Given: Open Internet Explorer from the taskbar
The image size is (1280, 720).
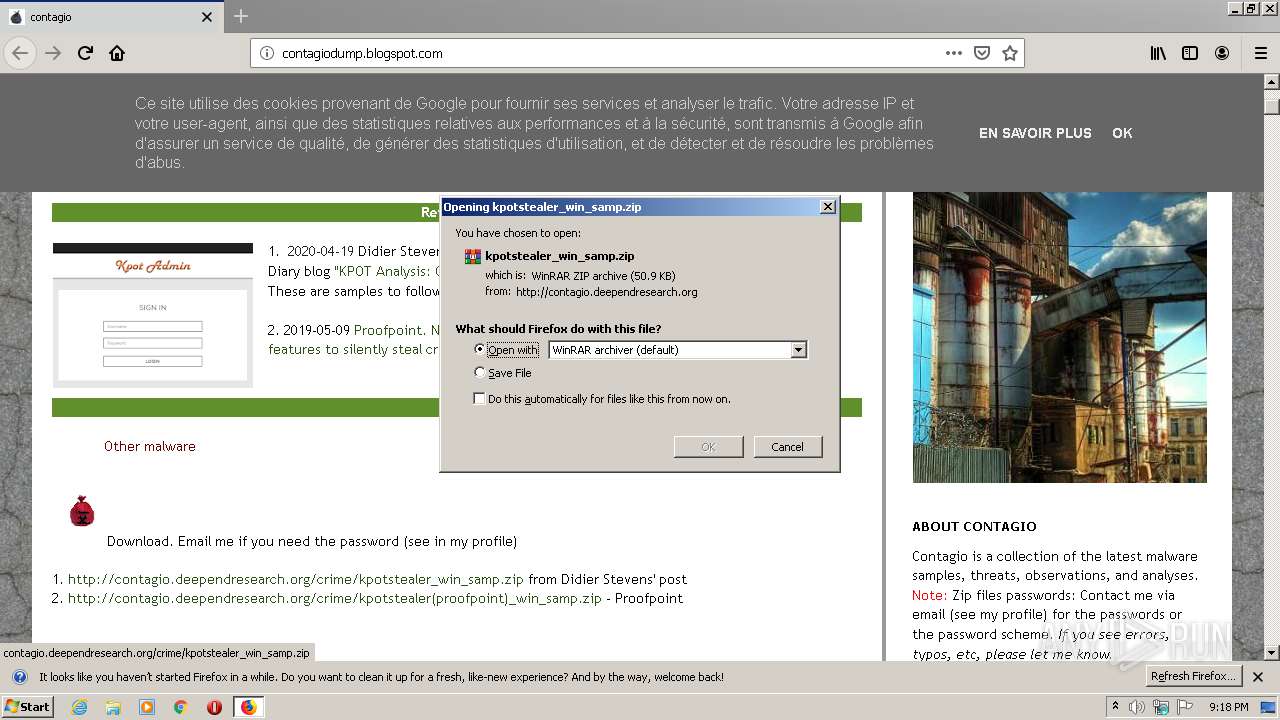Looking at the screenshot, I should pos(79,707).
